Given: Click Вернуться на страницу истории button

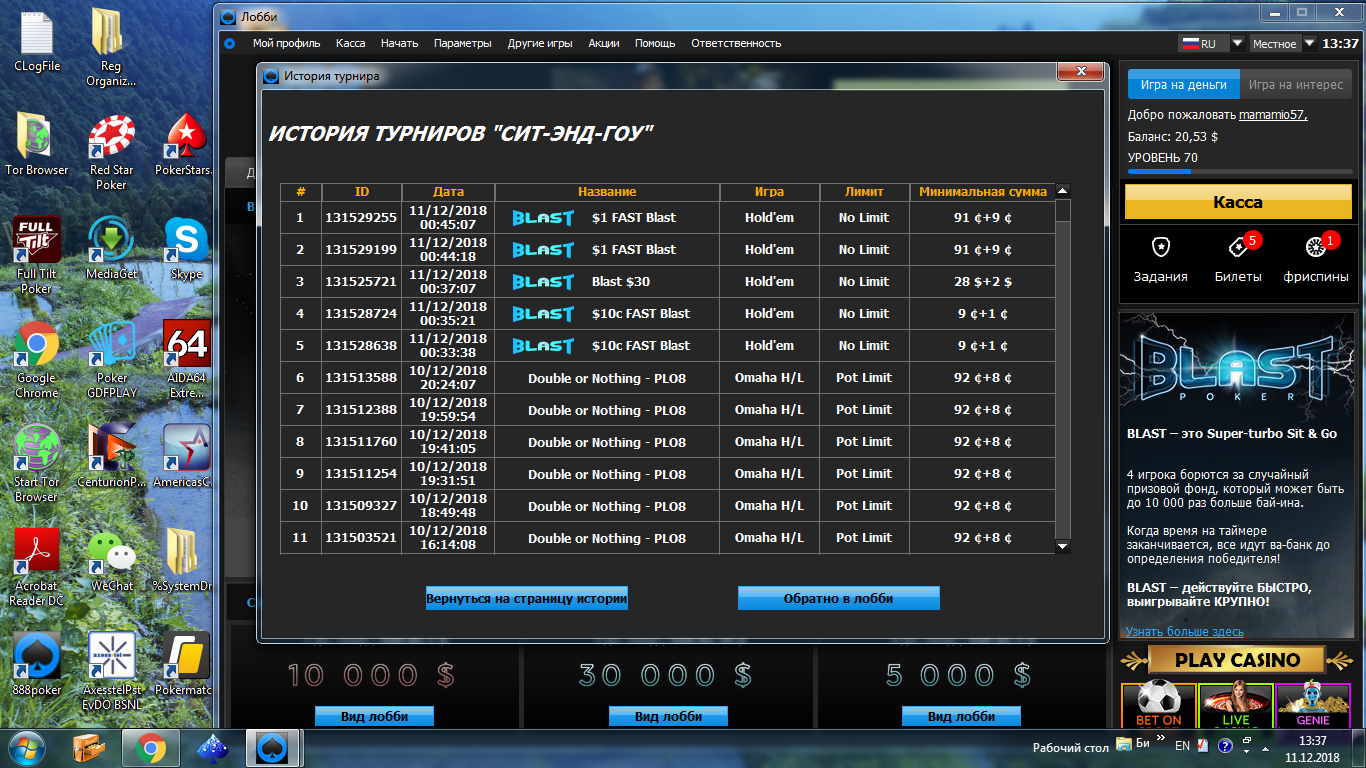Looking at the screenshot, I should (x=526, y=598).
